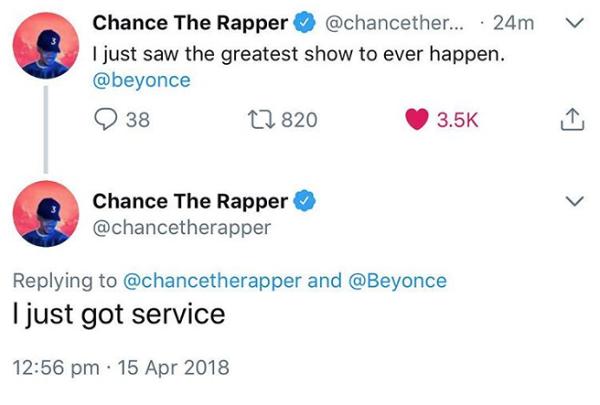Click the 820 retweets count

coord(300,120)
